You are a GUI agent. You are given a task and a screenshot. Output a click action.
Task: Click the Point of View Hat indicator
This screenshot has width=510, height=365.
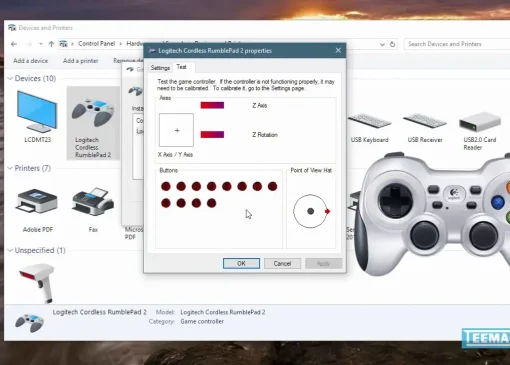311,211
